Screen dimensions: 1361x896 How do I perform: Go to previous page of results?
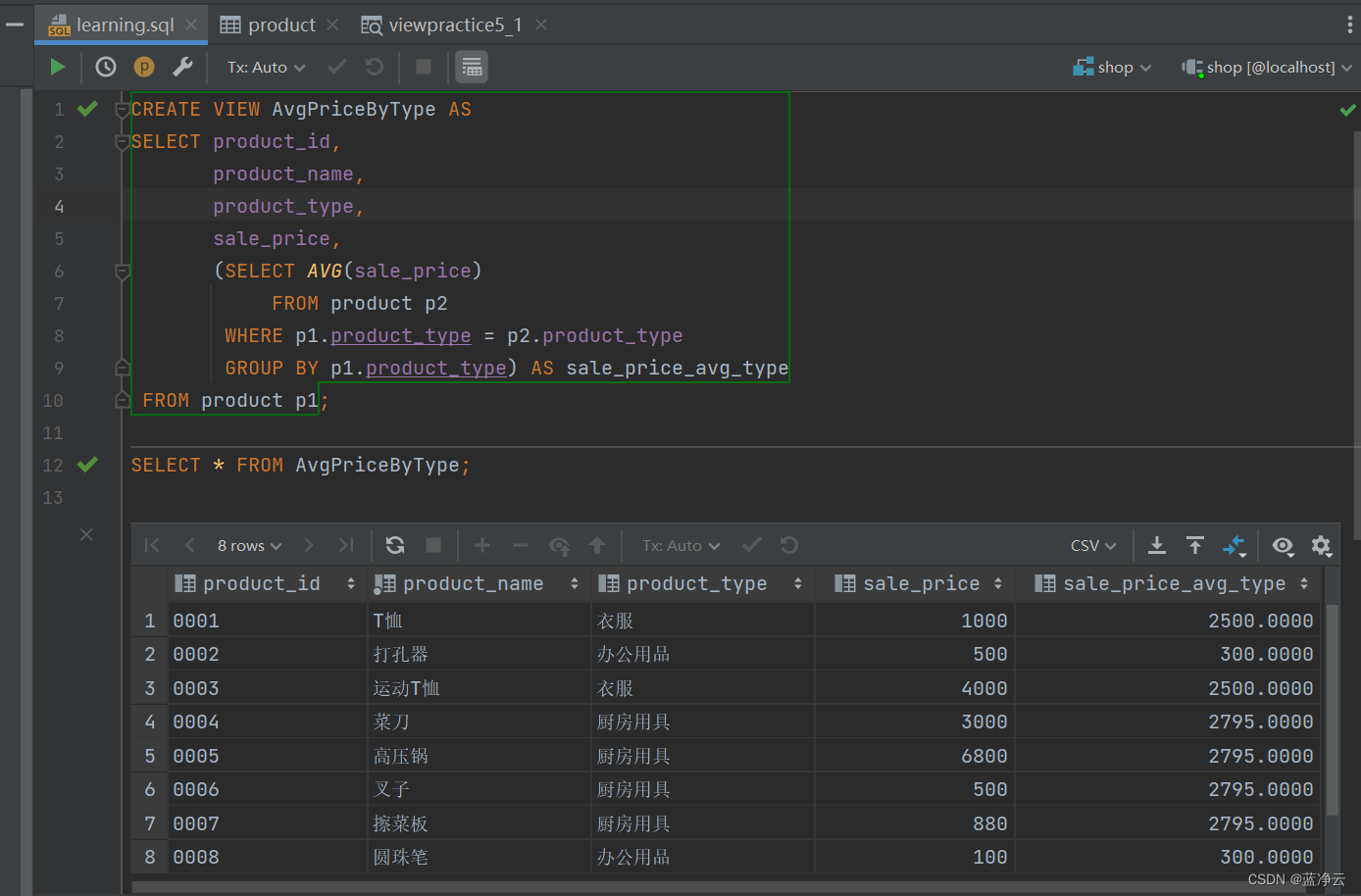tap(189, 545)
